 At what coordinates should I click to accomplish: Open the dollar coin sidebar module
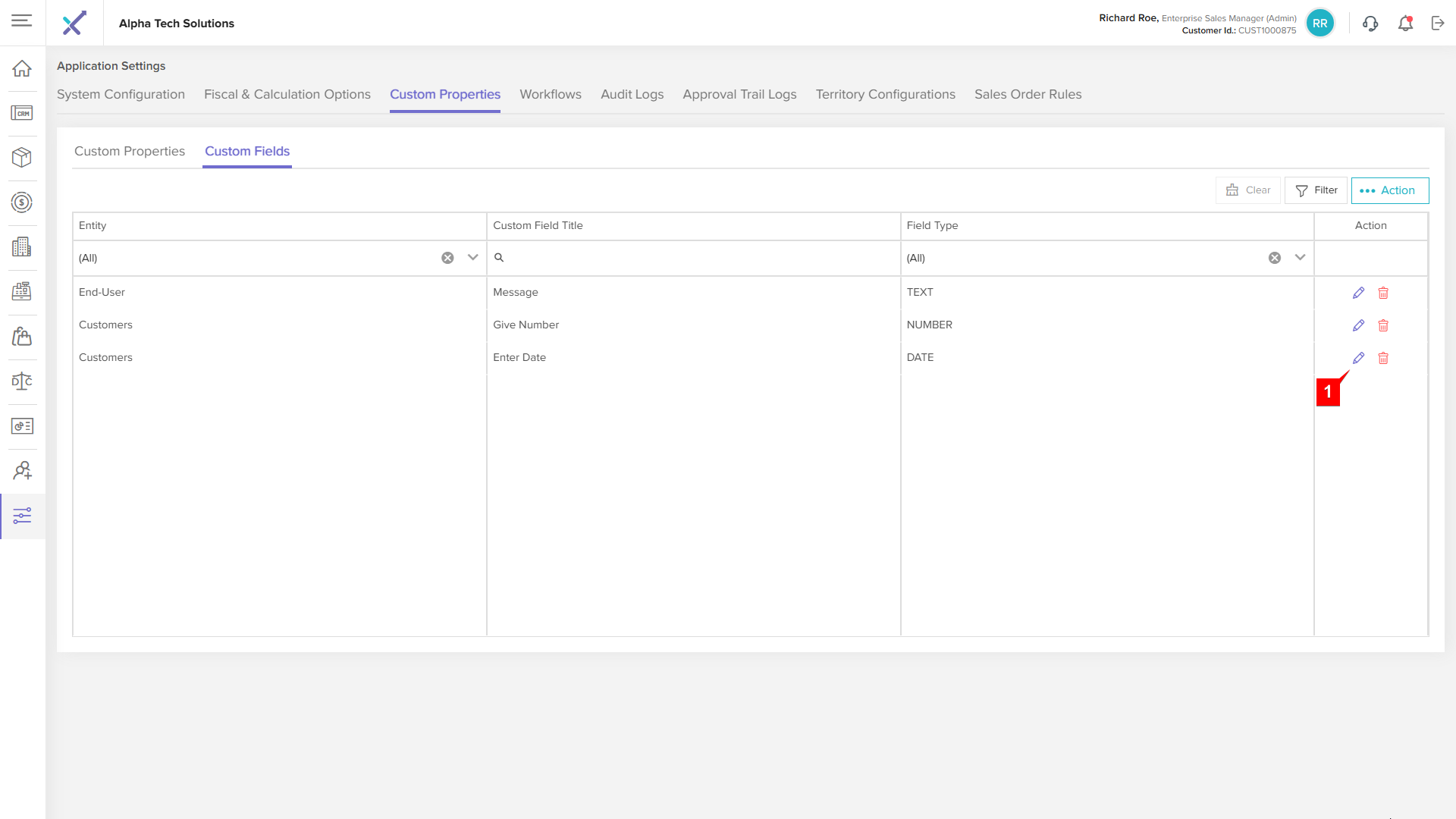pos(22,202)
